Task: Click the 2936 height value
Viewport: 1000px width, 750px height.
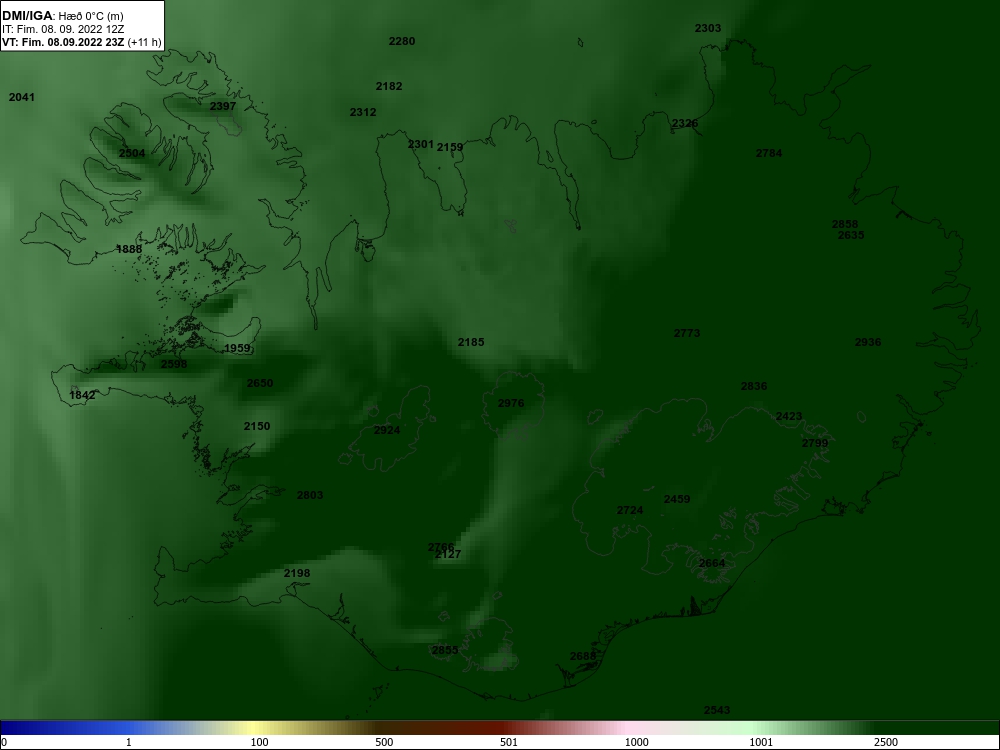Action: [x=868, y=342]
